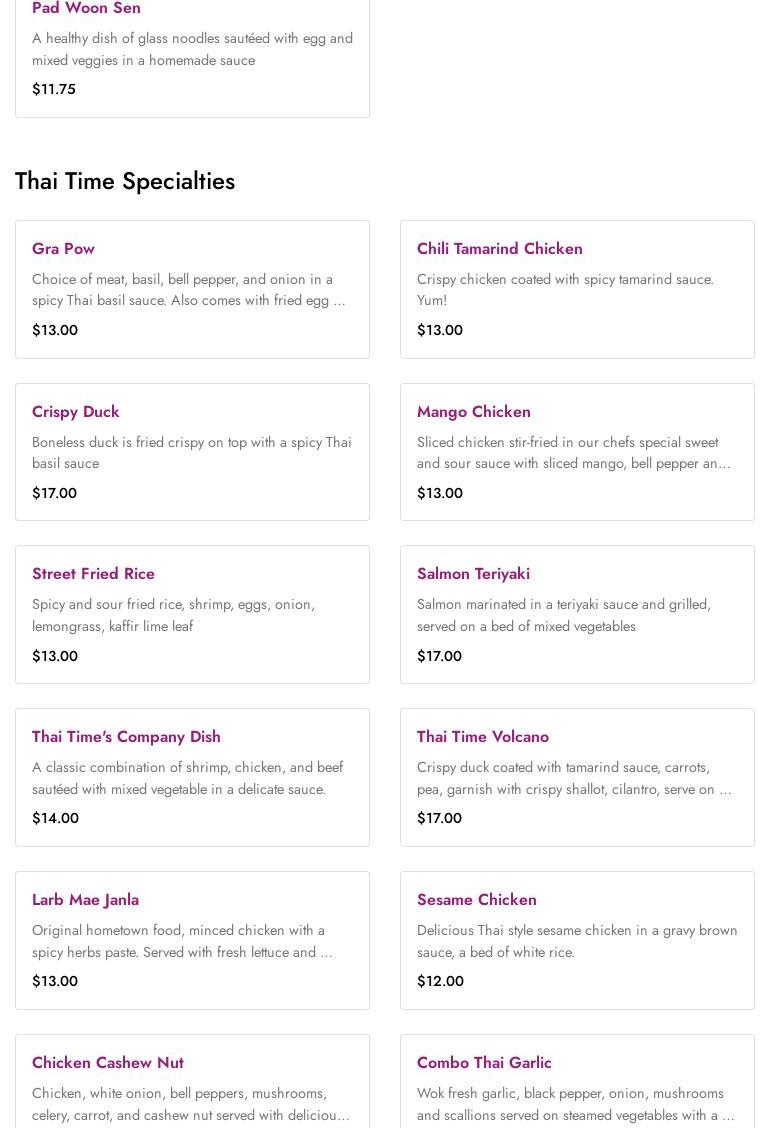Click the Crispy Duck description text
Screen dimensions: 770x1128
[191, 452]
